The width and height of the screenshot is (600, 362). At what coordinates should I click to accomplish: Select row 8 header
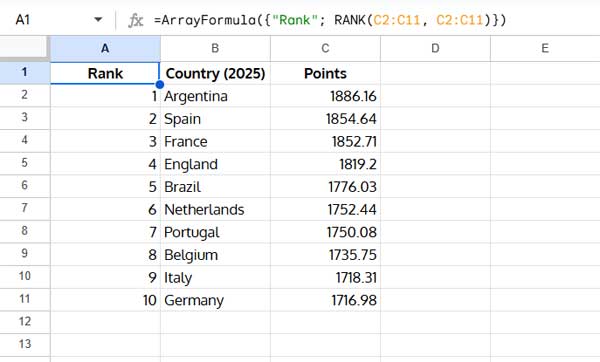pyautogui.click(x=25, y=231)
